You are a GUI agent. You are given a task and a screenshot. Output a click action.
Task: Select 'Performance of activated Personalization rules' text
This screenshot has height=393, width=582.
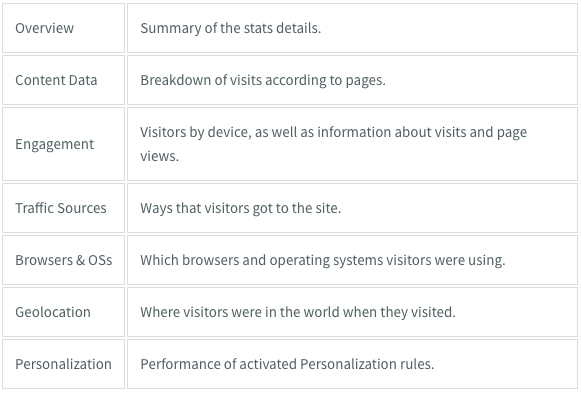[x=287, y=364]
